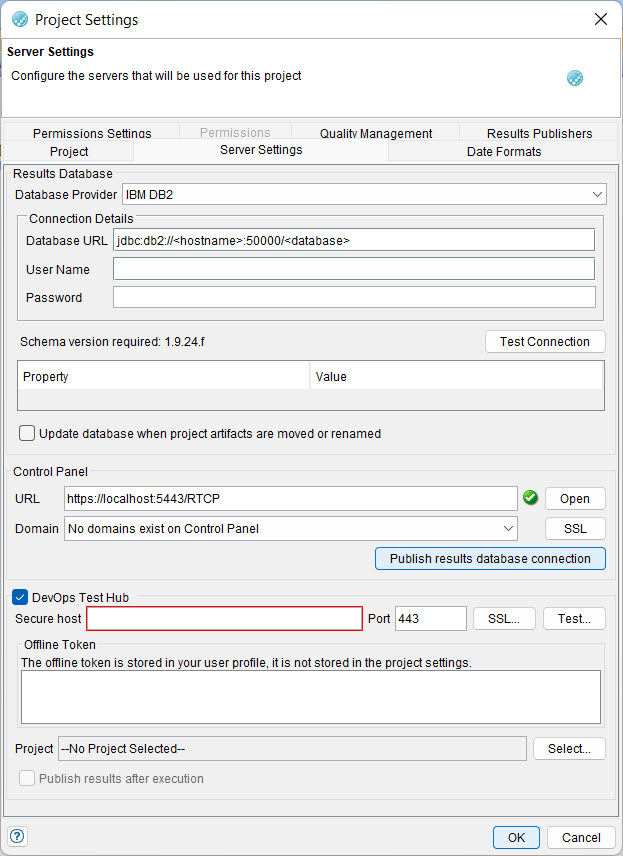Enable updating database when artifacts are renamed

click(x=27, y=433)
